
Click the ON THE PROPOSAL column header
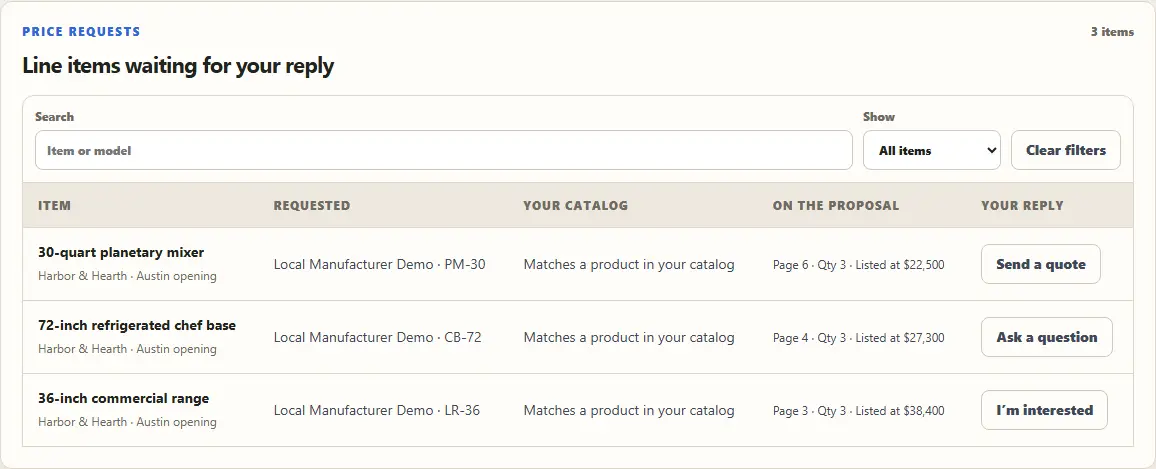pyautogui.click(x=836, y=205)
